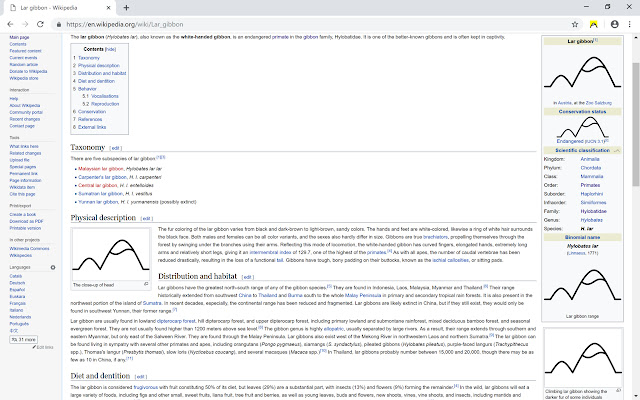Viewport: 640px width, 400px height.
Task: Click the scrollbar up arrow
Action: (x=636, y=38)
